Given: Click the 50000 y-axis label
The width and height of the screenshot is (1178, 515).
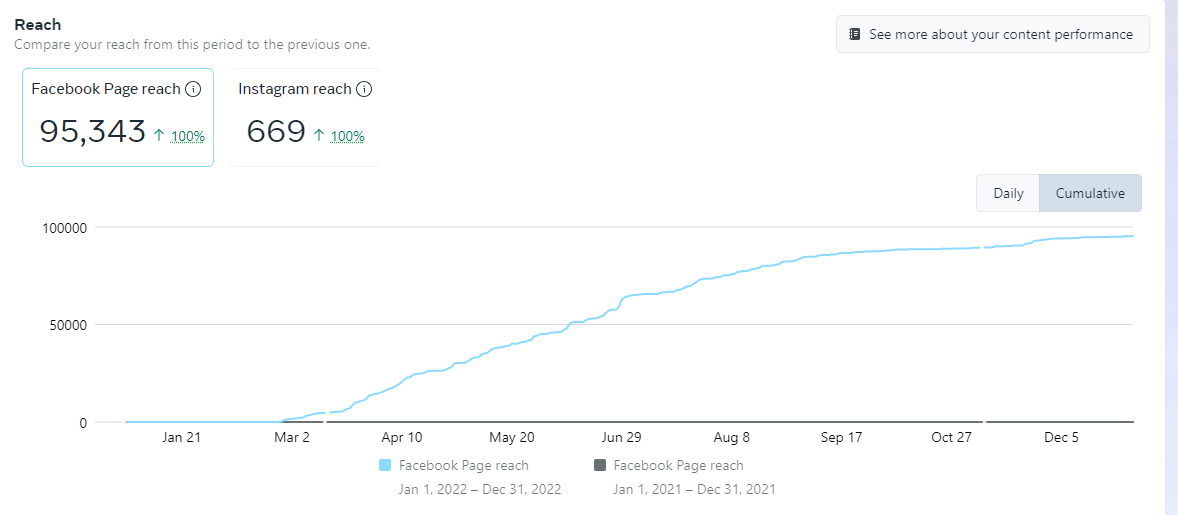Looking at the screenshot, I should tap(64, 325).
